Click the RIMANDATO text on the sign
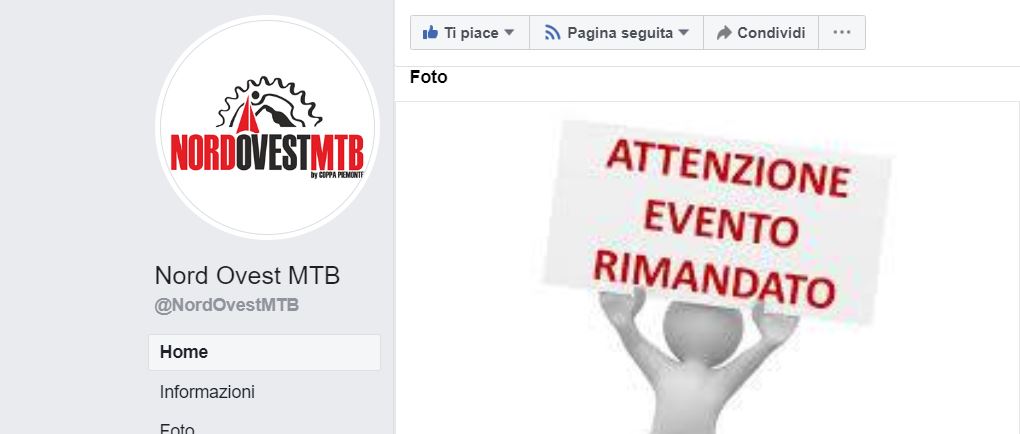 714,278
